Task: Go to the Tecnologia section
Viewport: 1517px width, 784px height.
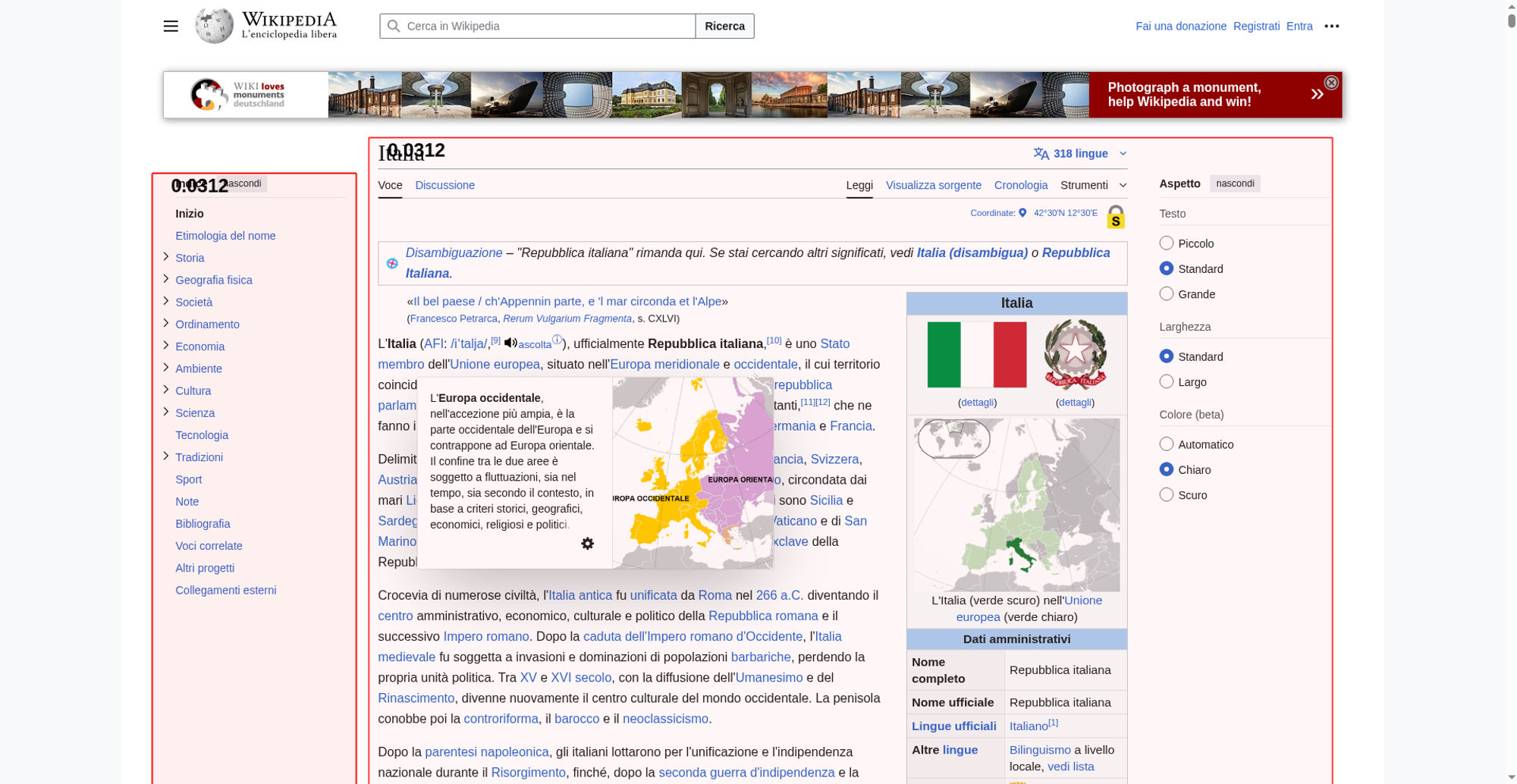Action: [202, 434]
